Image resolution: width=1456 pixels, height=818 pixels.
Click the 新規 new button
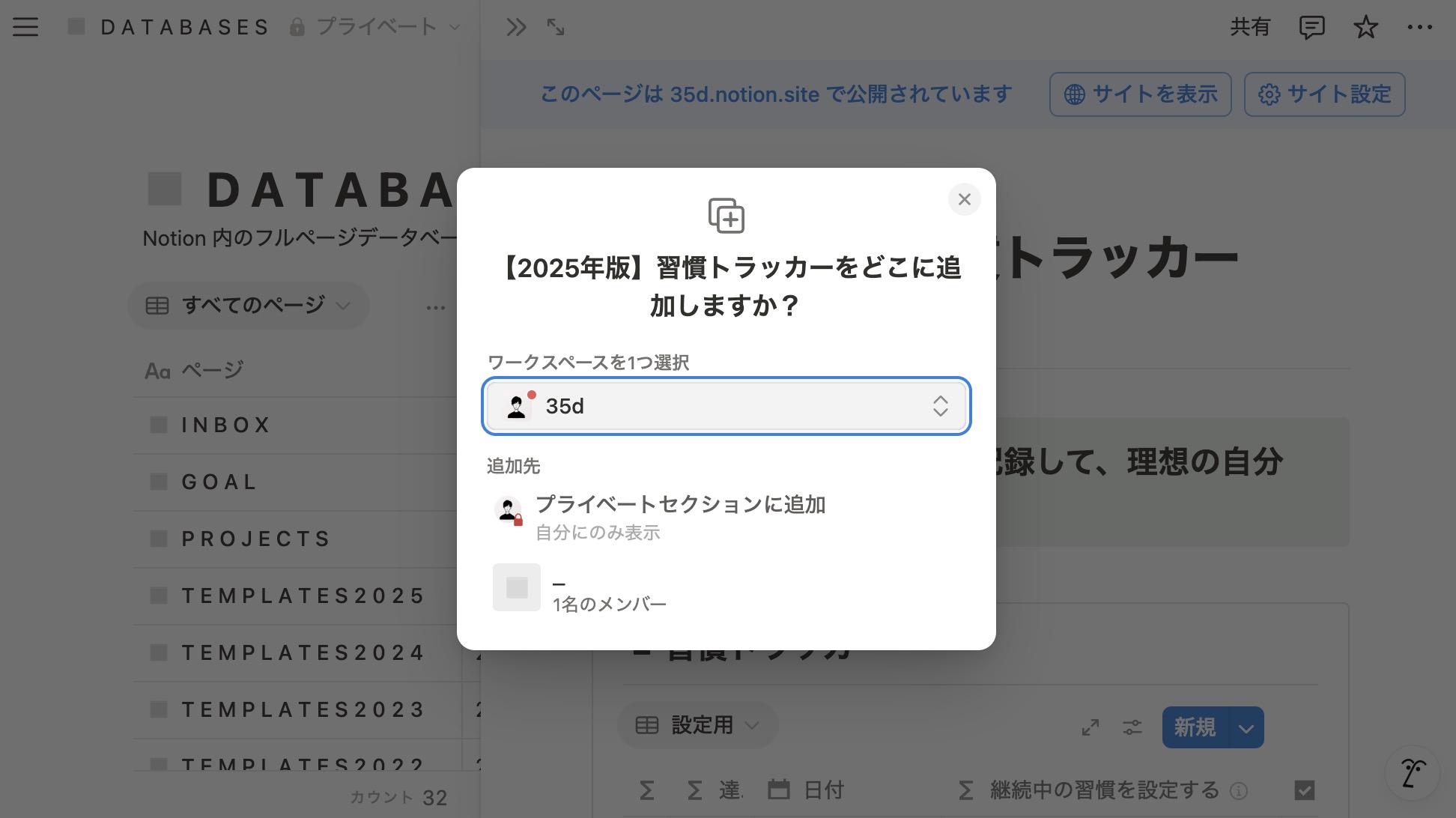(1195, 727)
